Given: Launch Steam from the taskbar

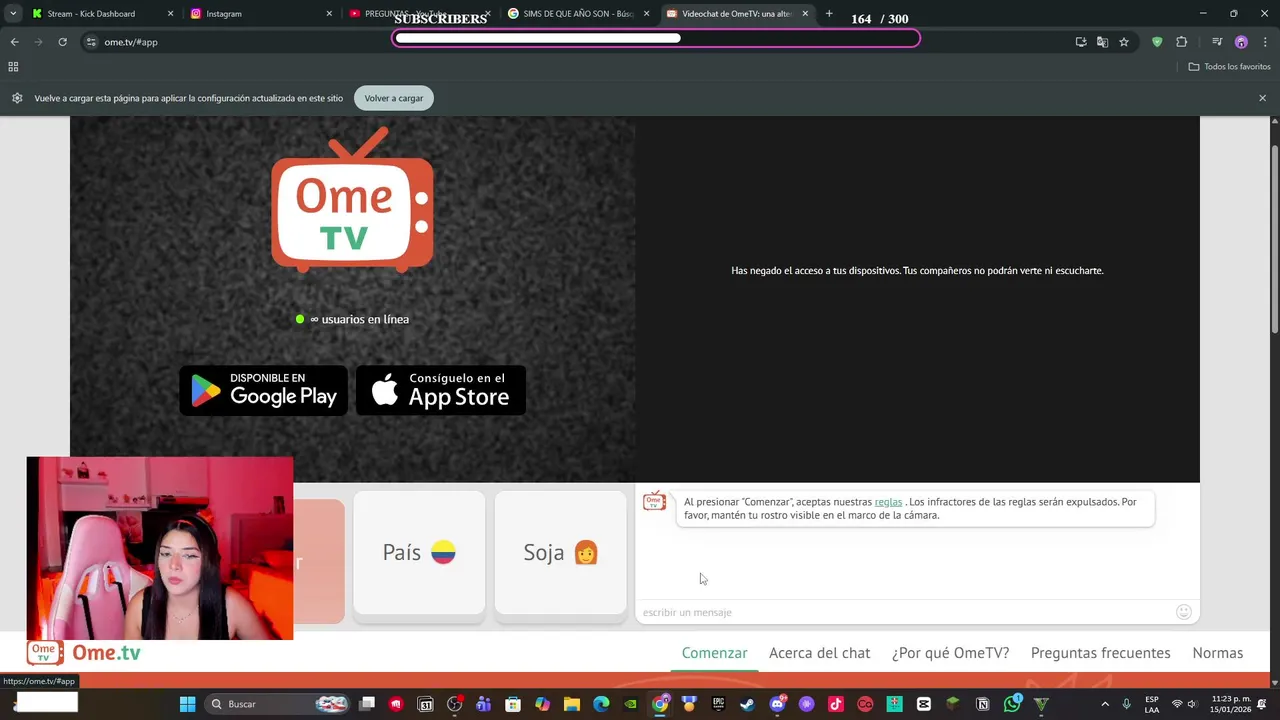Looking at the screenshot, I should click(748, 704).
